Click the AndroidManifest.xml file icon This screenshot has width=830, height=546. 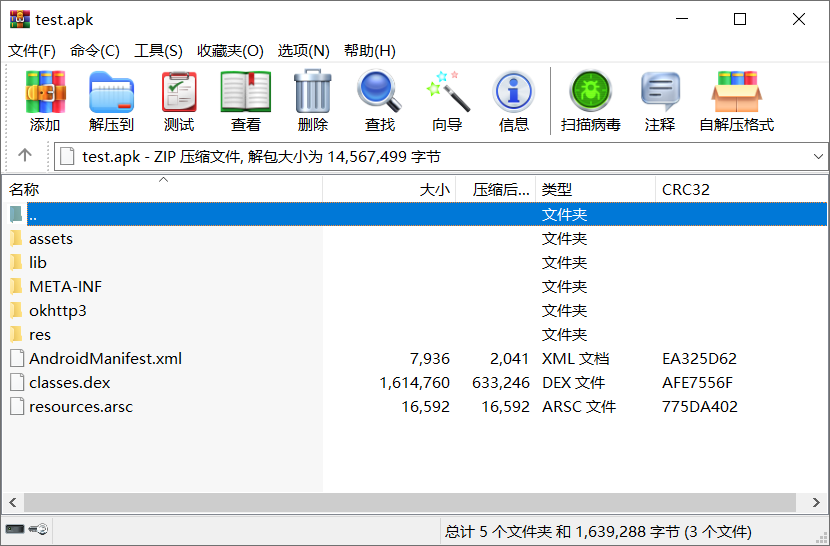(x=17, y=359)
